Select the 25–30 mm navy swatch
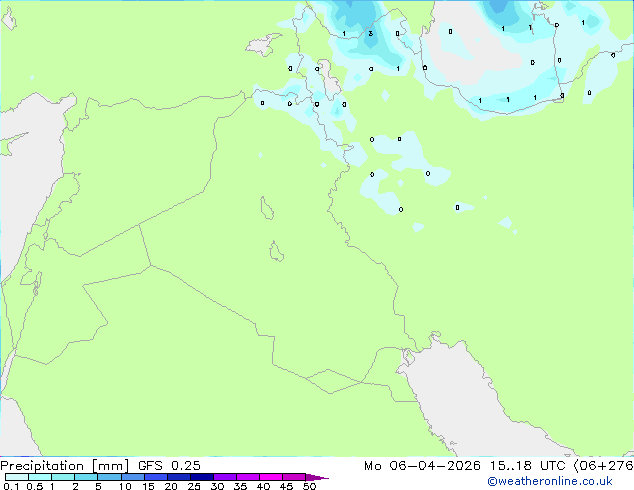Viewport: 634px width, 490px height. click(201, 477)
